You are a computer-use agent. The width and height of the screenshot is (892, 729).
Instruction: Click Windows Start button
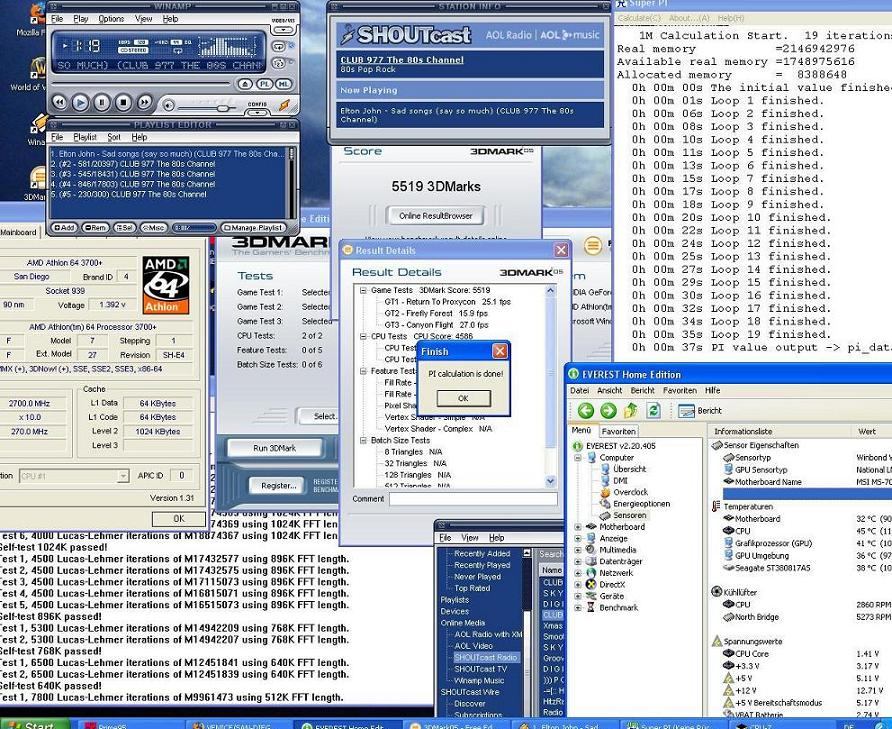point(34,724)
